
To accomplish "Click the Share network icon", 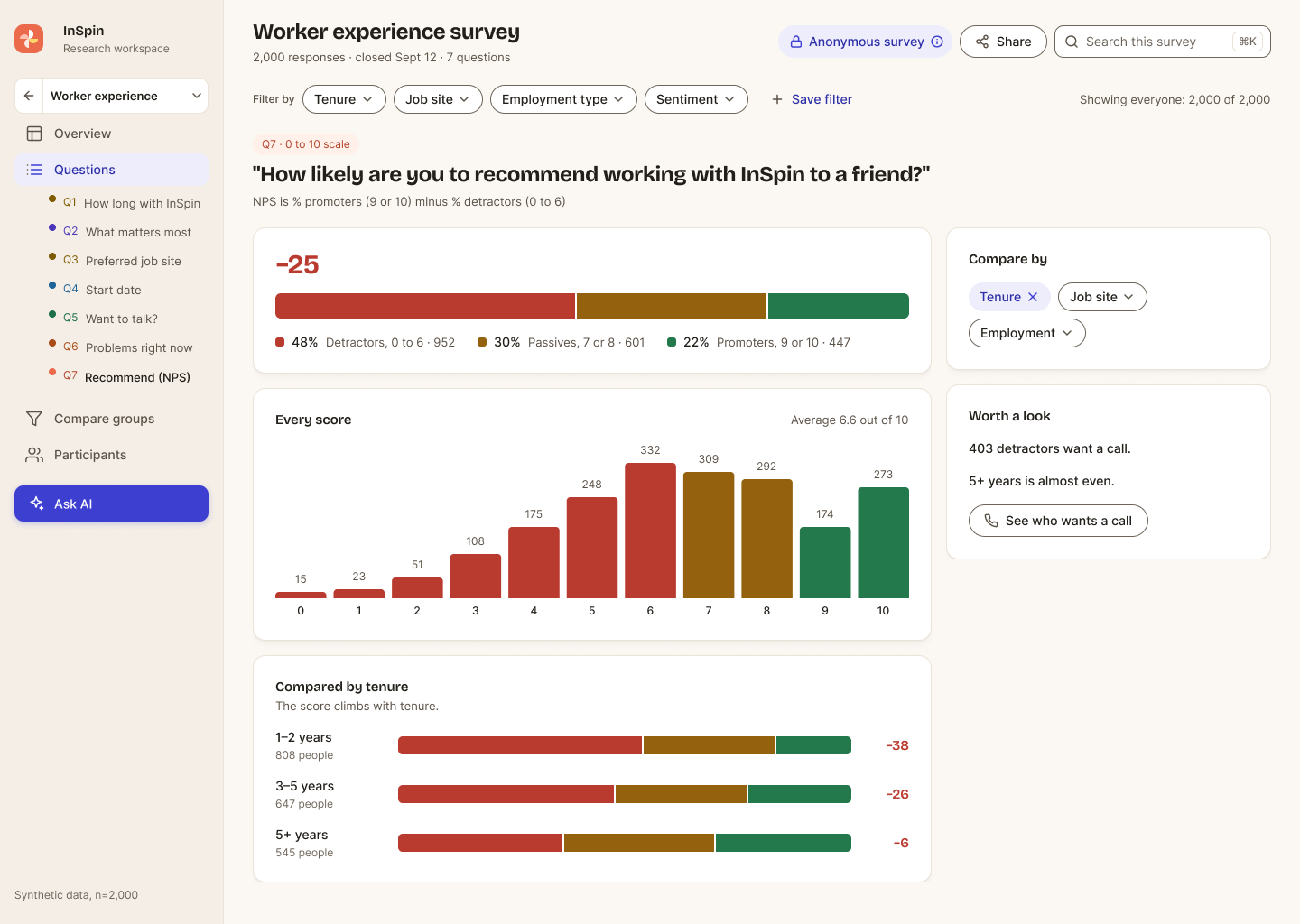I will tap(982, 42).
